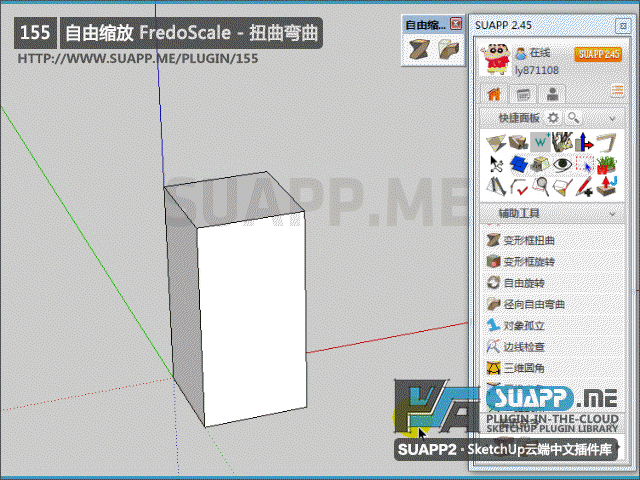Click the blue overlapping squares icon
The image size is (640, 480).
518,164
